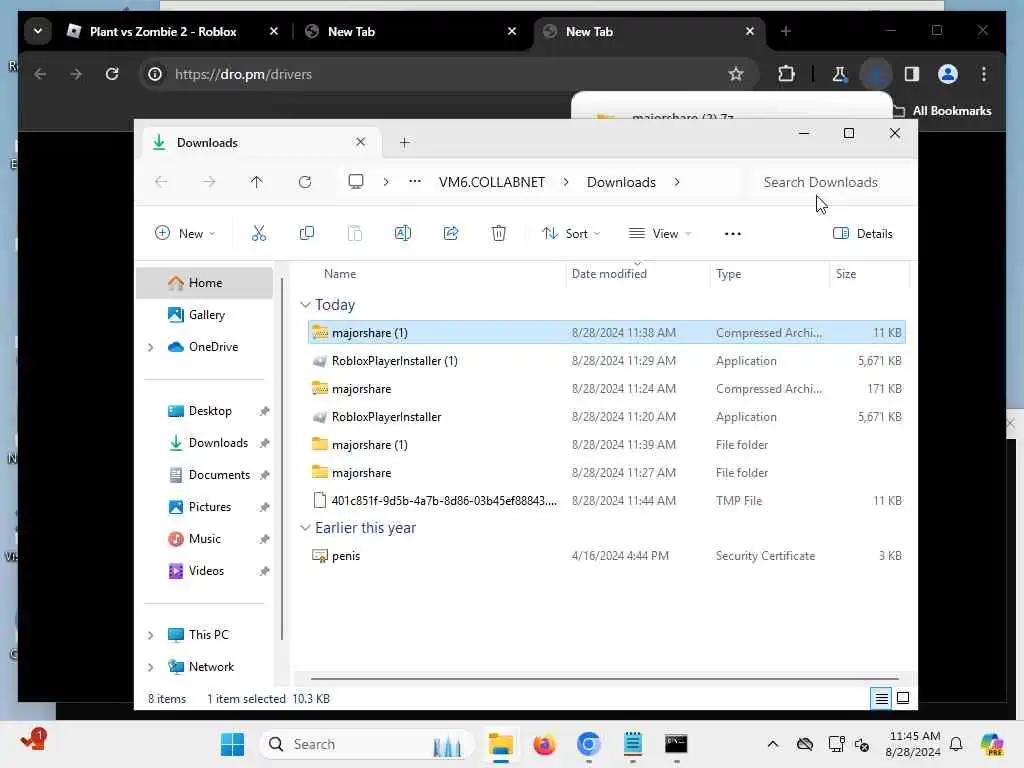Click the Cut scissors icon in Explorer toolbar
This screenshot has width=1024, height=768.
pos(259,233)
